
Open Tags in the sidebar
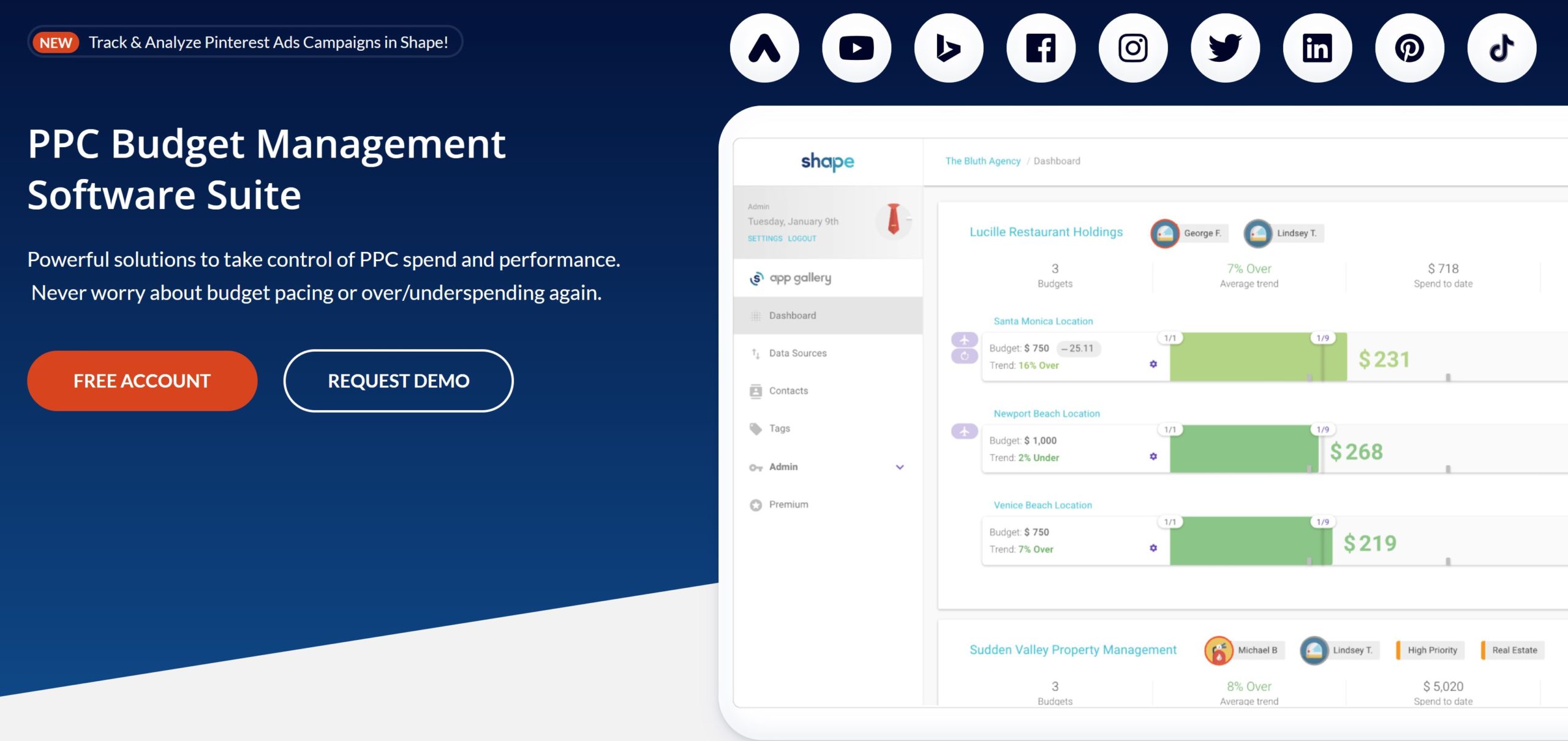click(828, 428)
